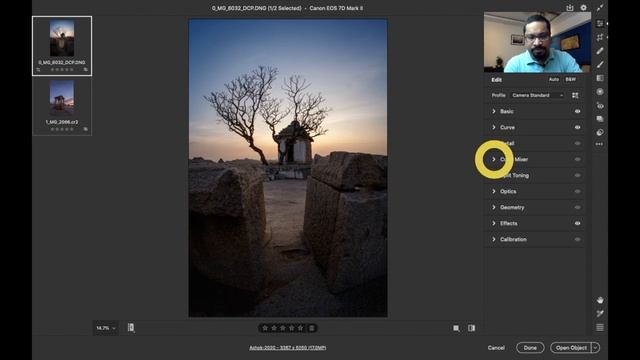Toggle visibility of Split Toning edits

pos(578,175)
